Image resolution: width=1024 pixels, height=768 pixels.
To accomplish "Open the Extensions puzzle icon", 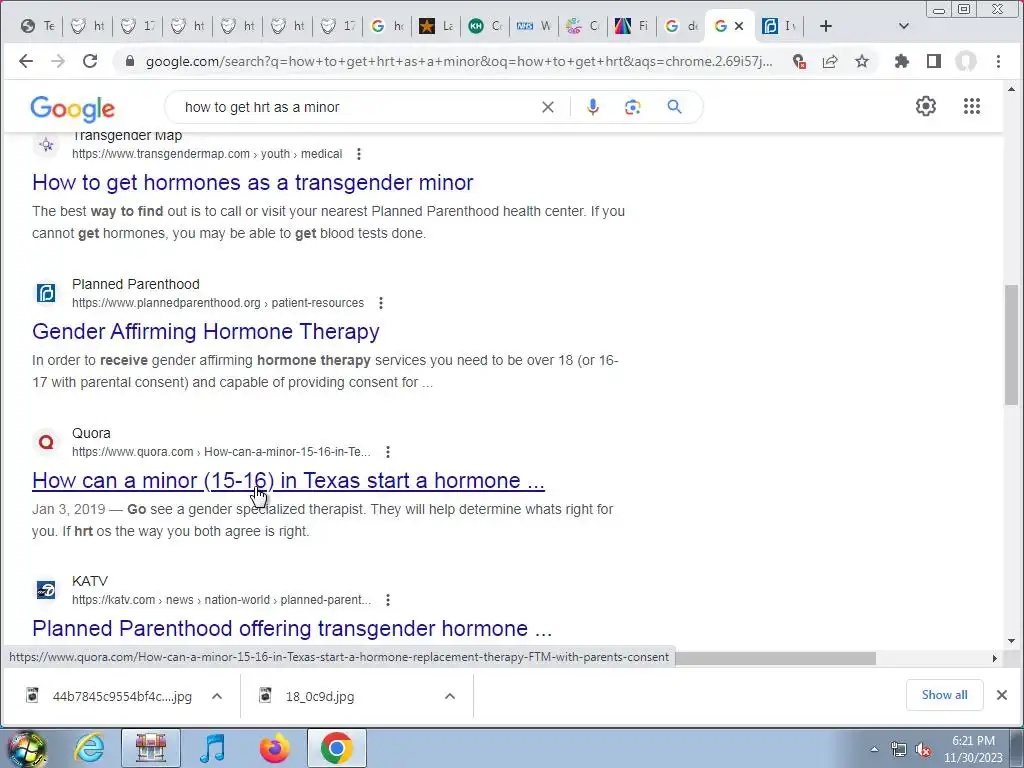I will point(902,61).
